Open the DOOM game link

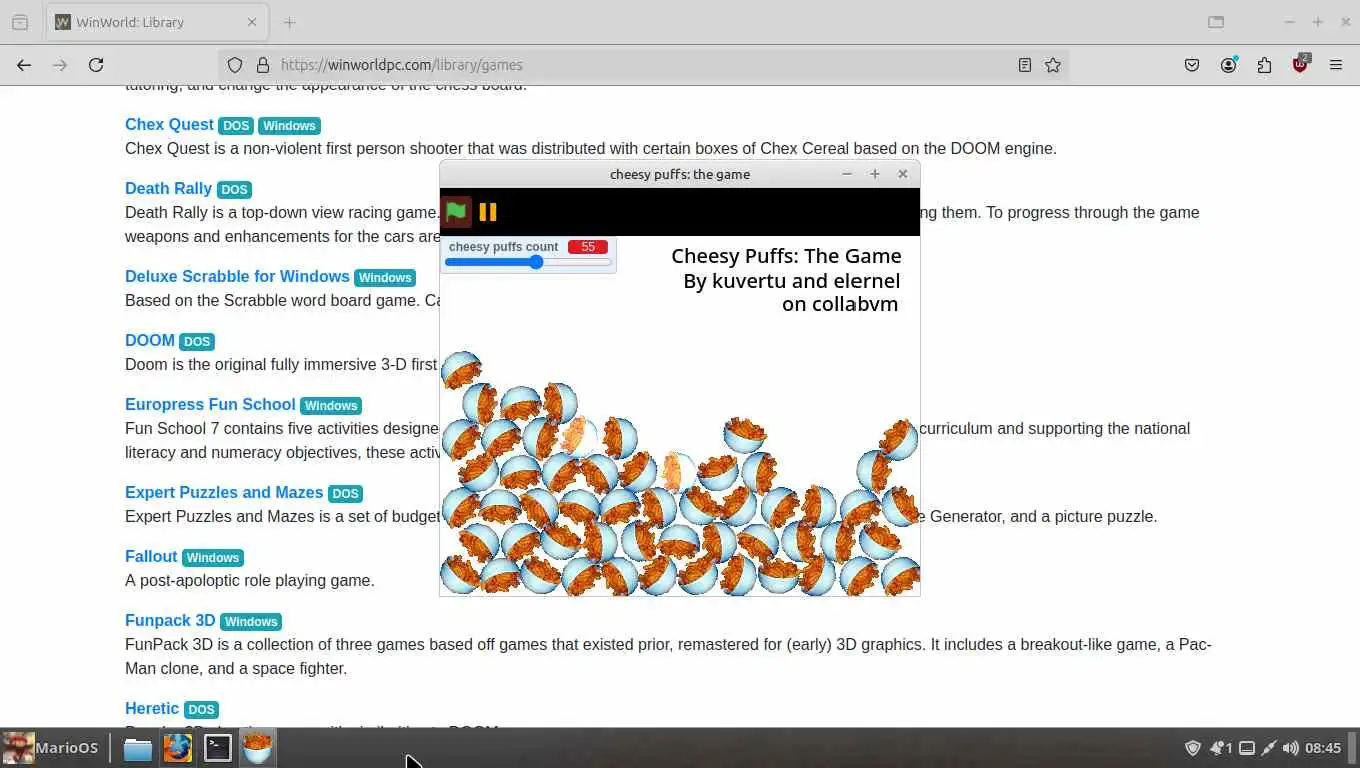point(150,340)
